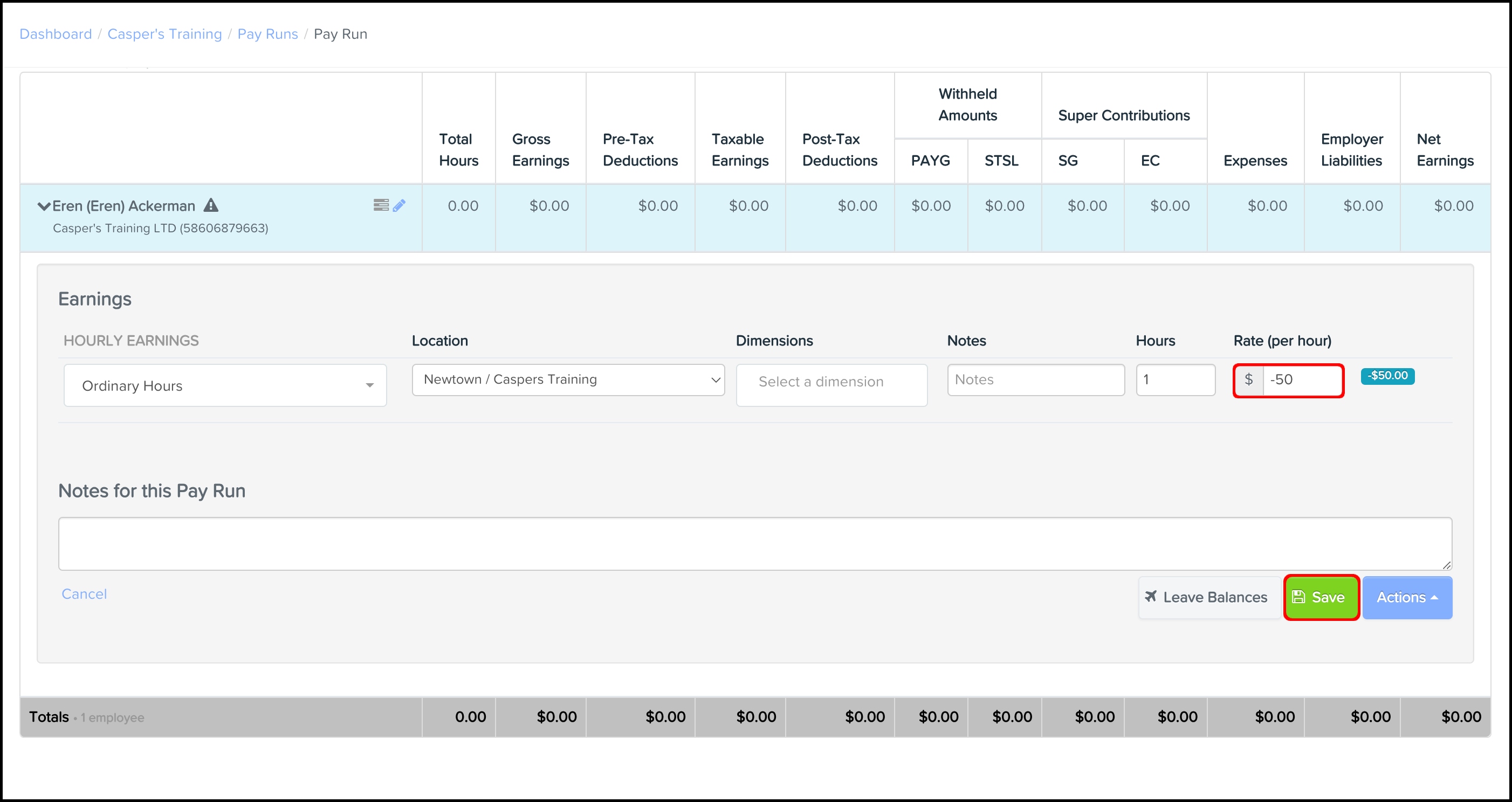Click the Leave Balances button

click(1209, 597)
